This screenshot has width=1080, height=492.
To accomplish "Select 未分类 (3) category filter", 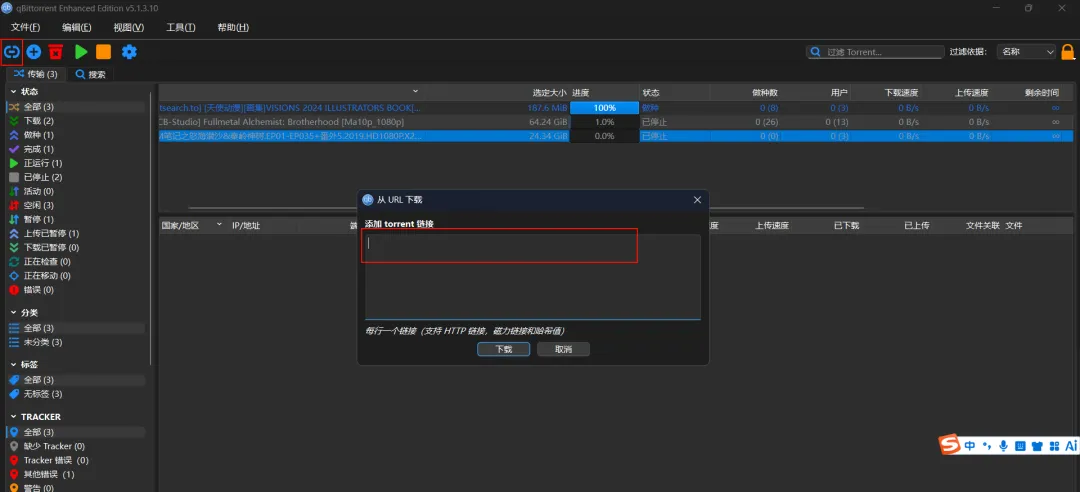I will 76,342.
